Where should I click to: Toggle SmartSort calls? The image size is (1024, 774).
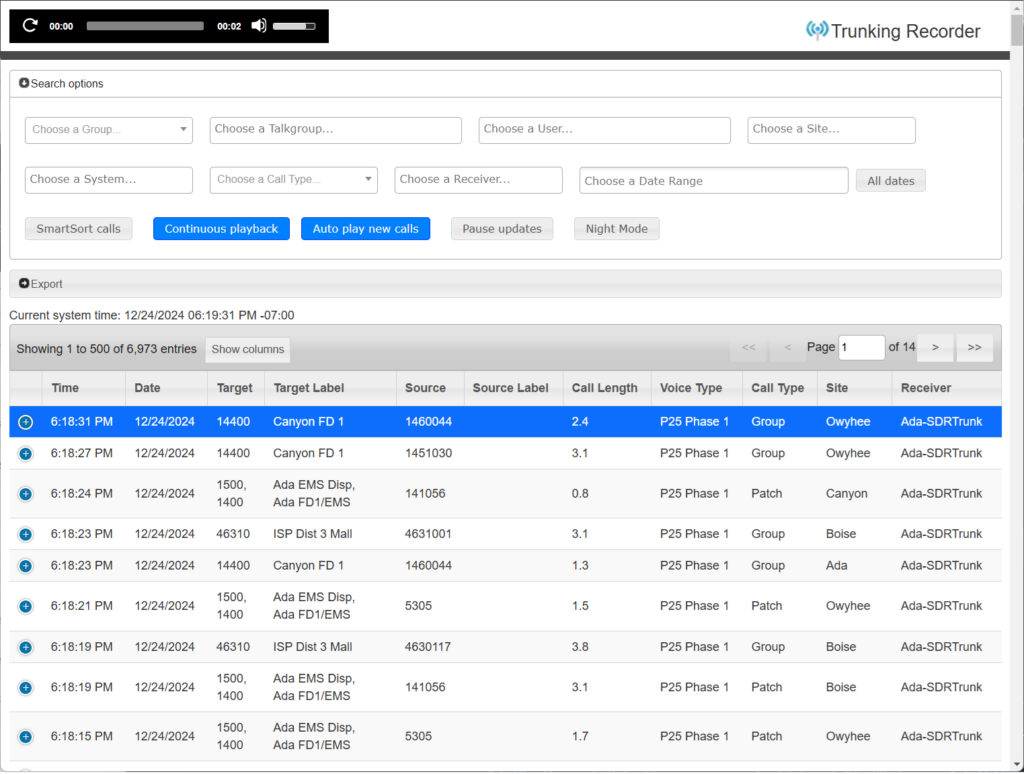pos(78,229)
